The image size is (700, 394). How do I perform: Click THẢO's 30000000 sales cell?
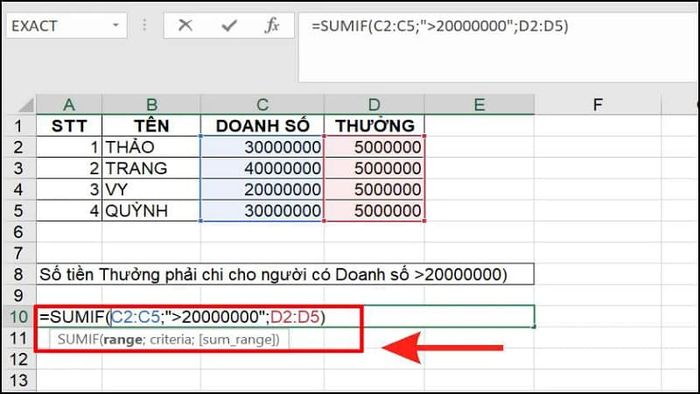coord(262,147)
